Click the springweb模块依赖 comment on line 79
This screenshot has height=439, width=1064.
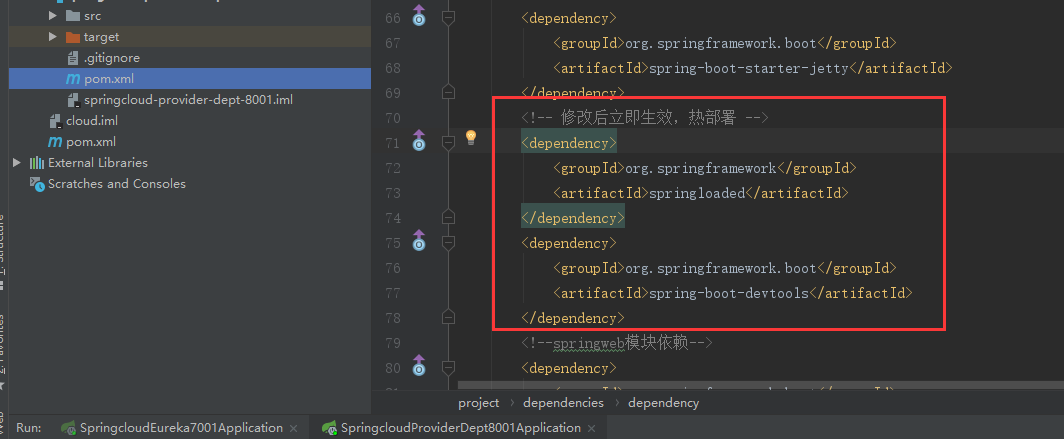click(617, 343)
